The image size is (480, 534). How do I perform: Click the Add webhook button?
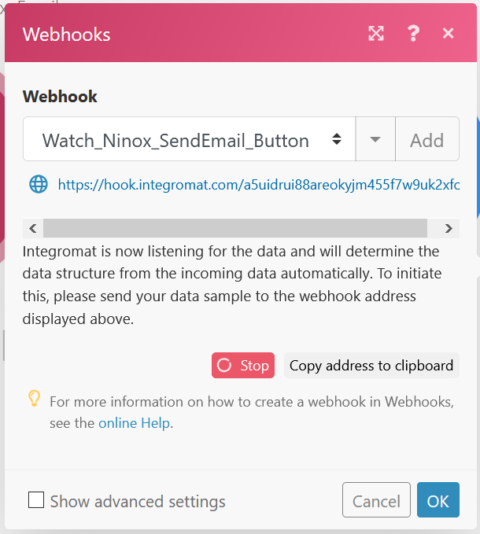coord(427,139)
